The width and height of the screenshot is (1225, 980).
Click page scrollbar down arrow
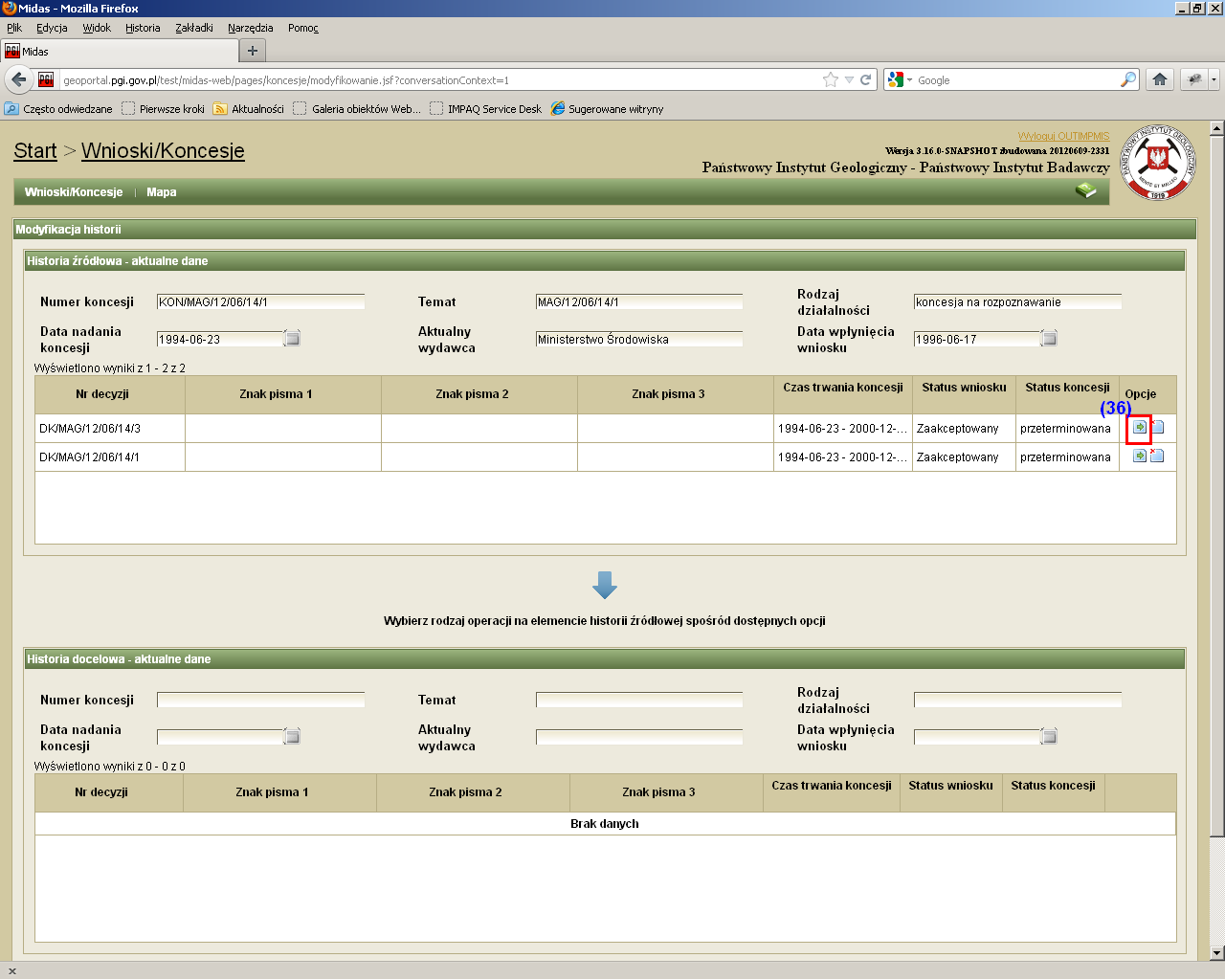pyautogui.click(x=1217, y=952)
